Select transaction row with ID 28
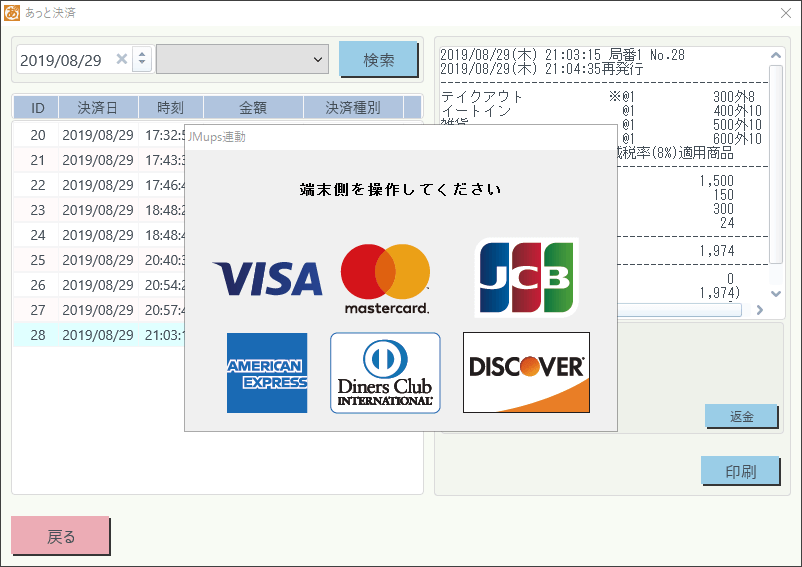 [x=98, y=335]
